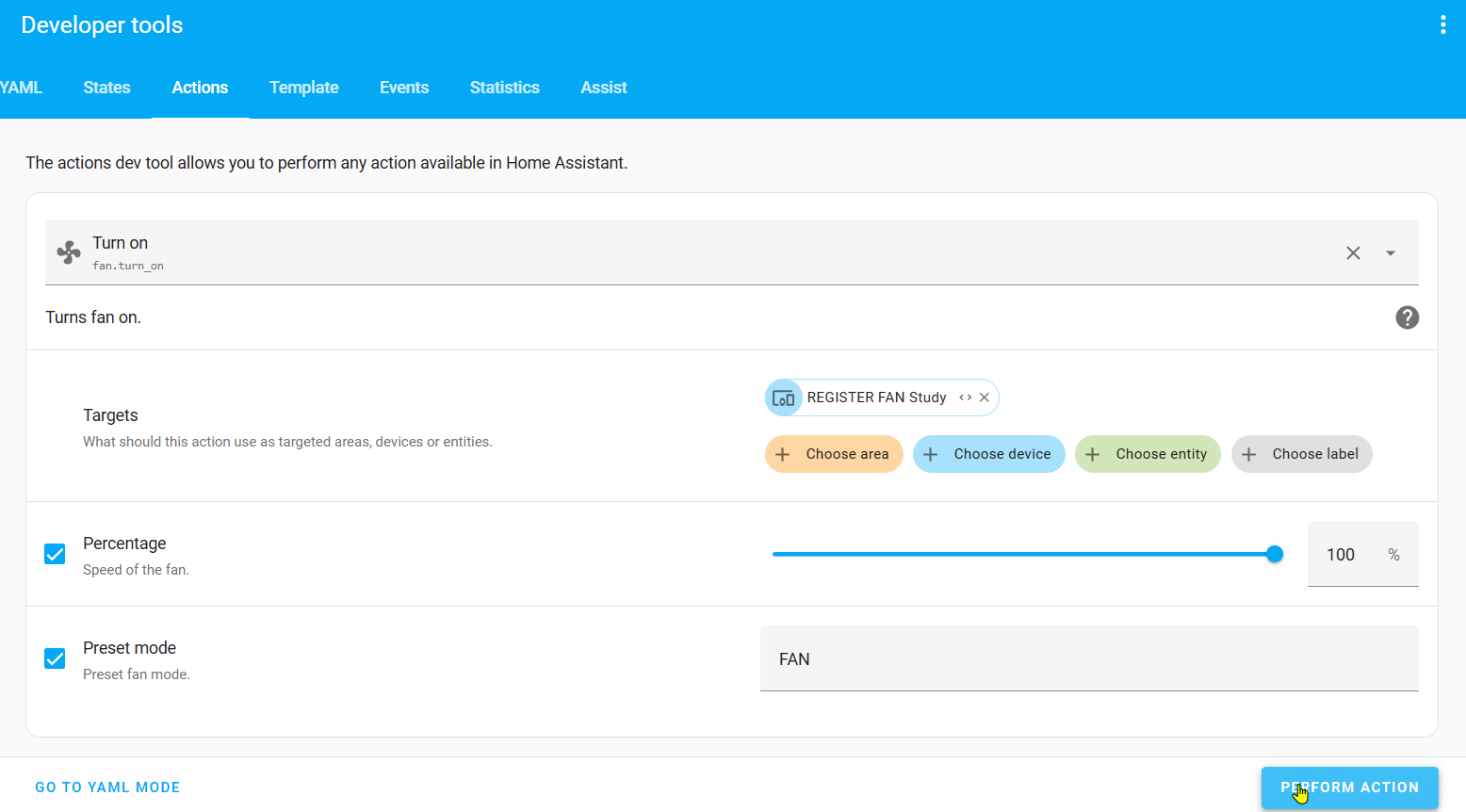Click the plus icon on Choose area
The width and height of the screenshot is (1466, 812).
(x=783, y=454)
